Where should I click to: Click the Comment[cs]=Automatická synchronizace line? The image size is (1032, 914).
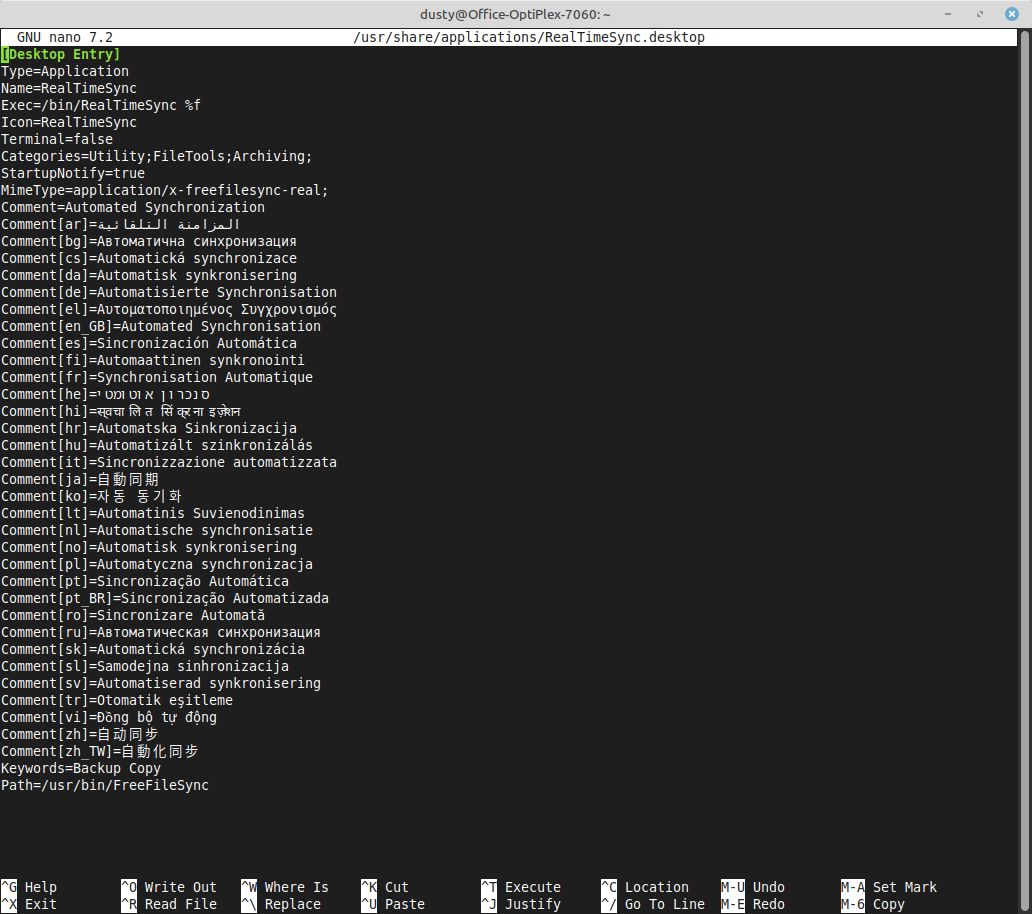[x=149, y=258]
